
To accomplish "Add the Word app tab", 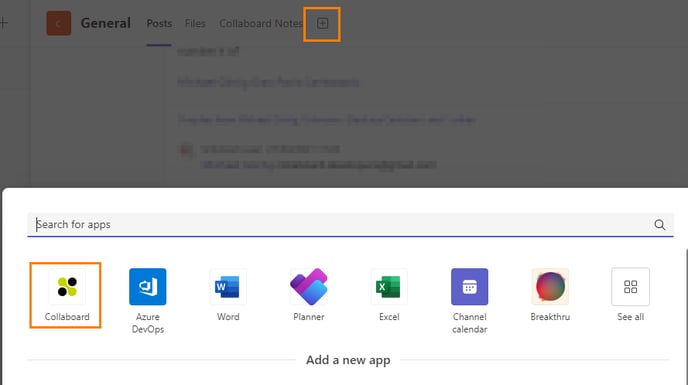I will click(x=228, y=287).
